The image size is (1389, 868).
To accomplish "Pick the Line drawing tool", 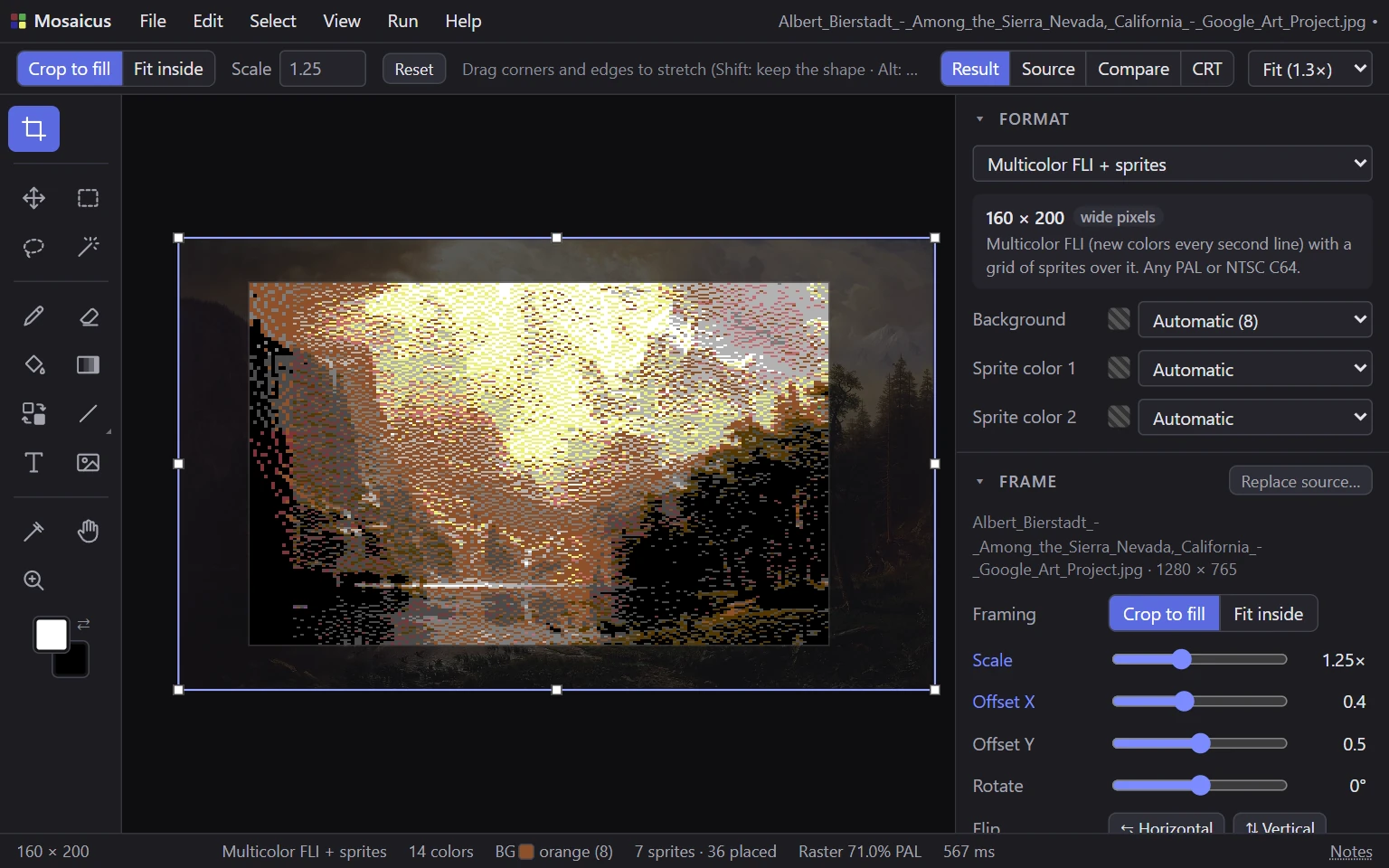I will tap(88, 413).
